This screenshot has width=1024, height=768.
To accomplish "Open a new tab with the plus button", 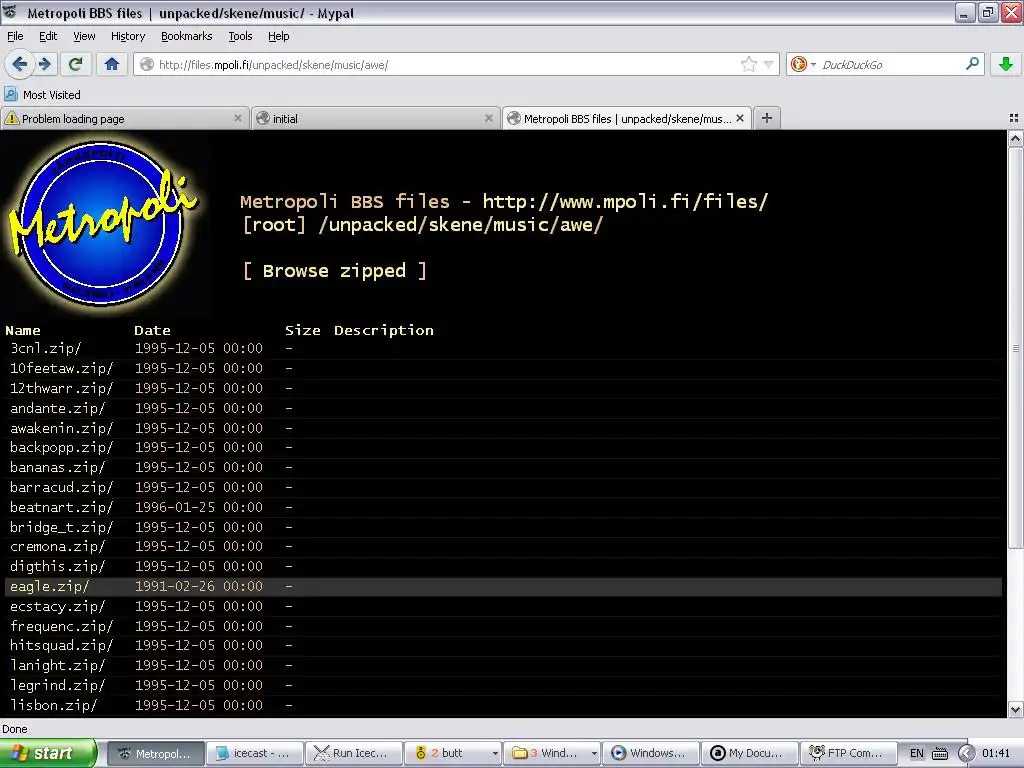I will (x=767, y=118).
